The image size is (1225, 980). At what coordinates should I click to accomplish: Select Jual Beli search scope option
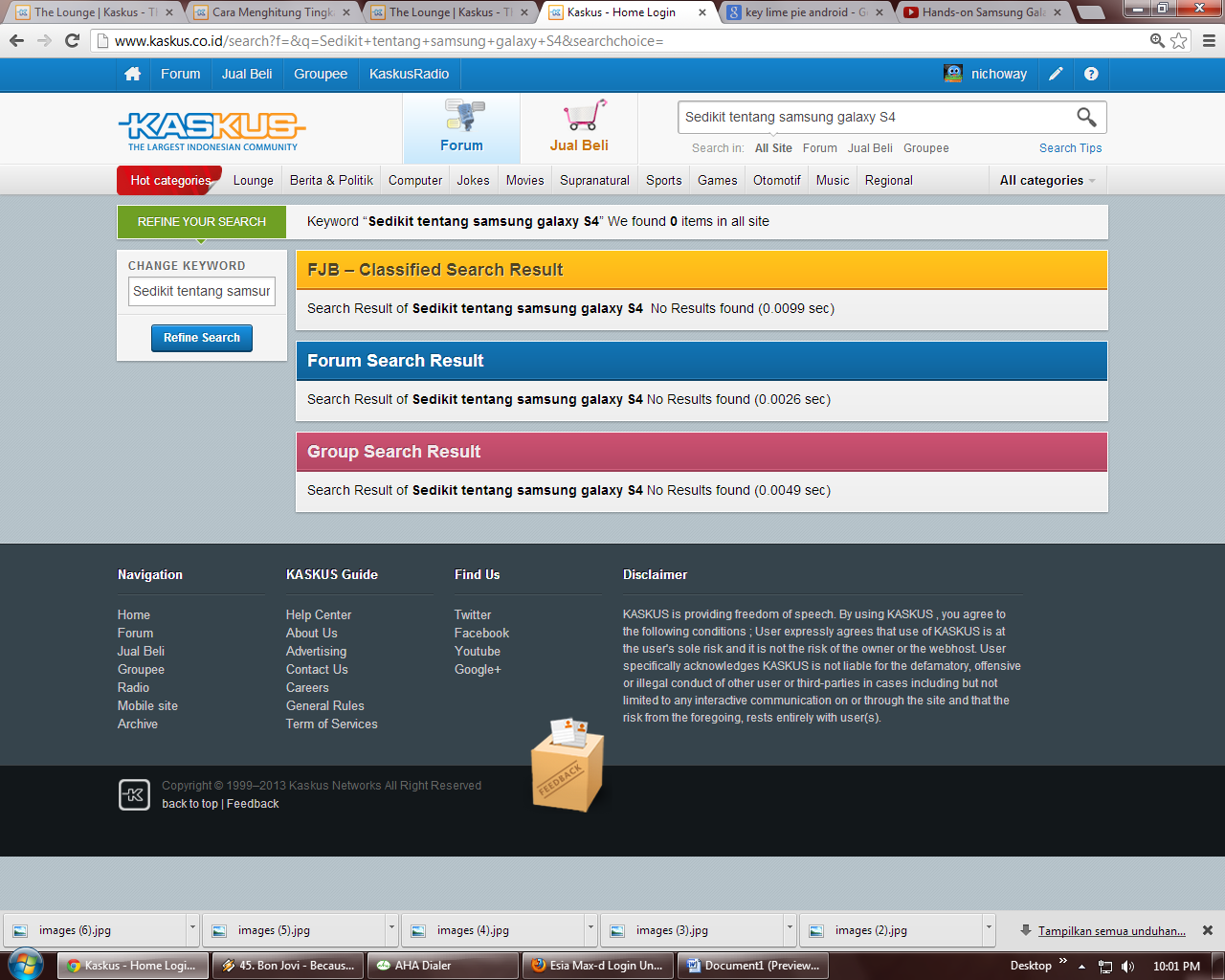(x=870, y=148)
